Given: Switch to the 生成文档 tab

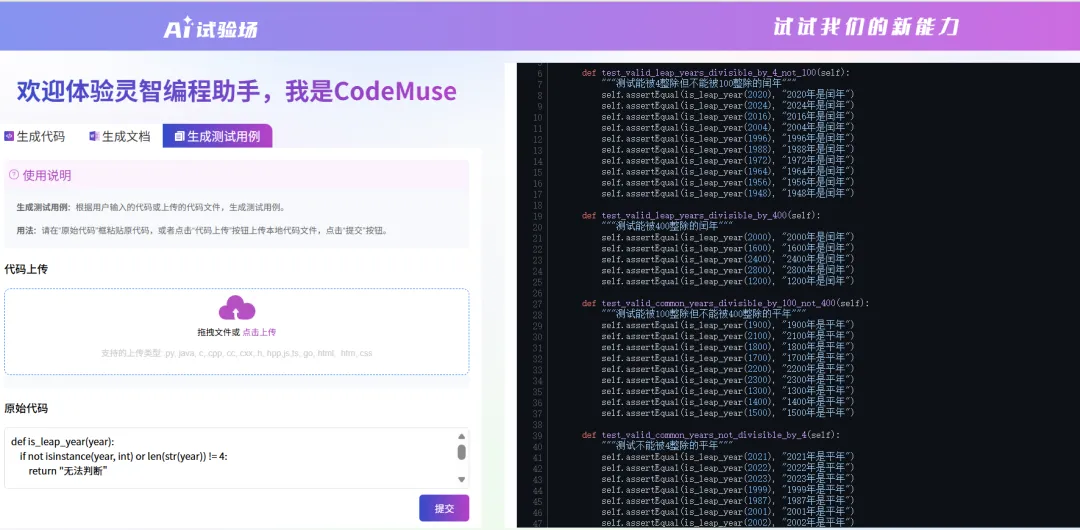Looking at the screenshot, I should click(120, 136).
